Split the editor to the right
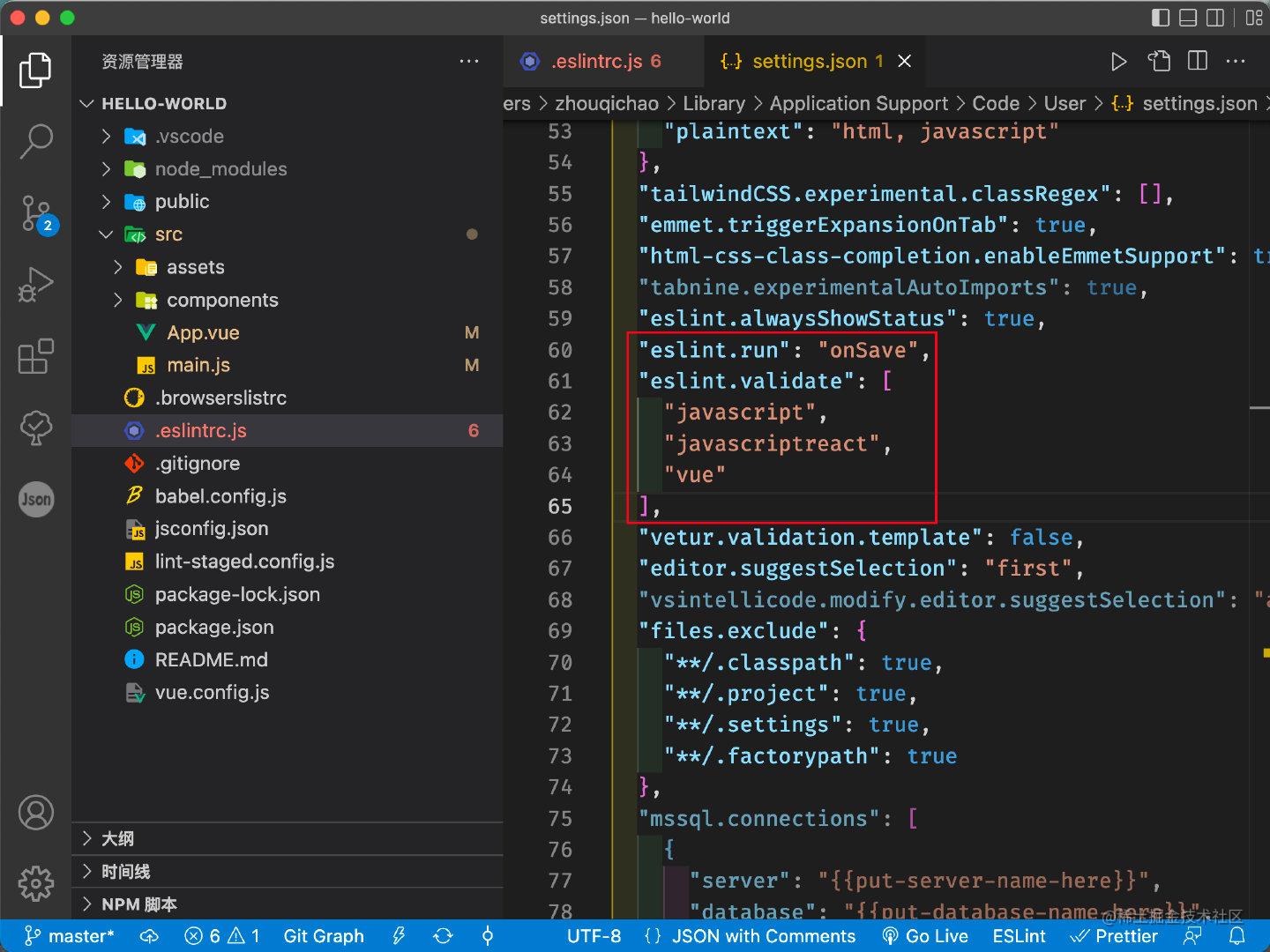This screenshot has width=1270, height=952. [1198, 62]
